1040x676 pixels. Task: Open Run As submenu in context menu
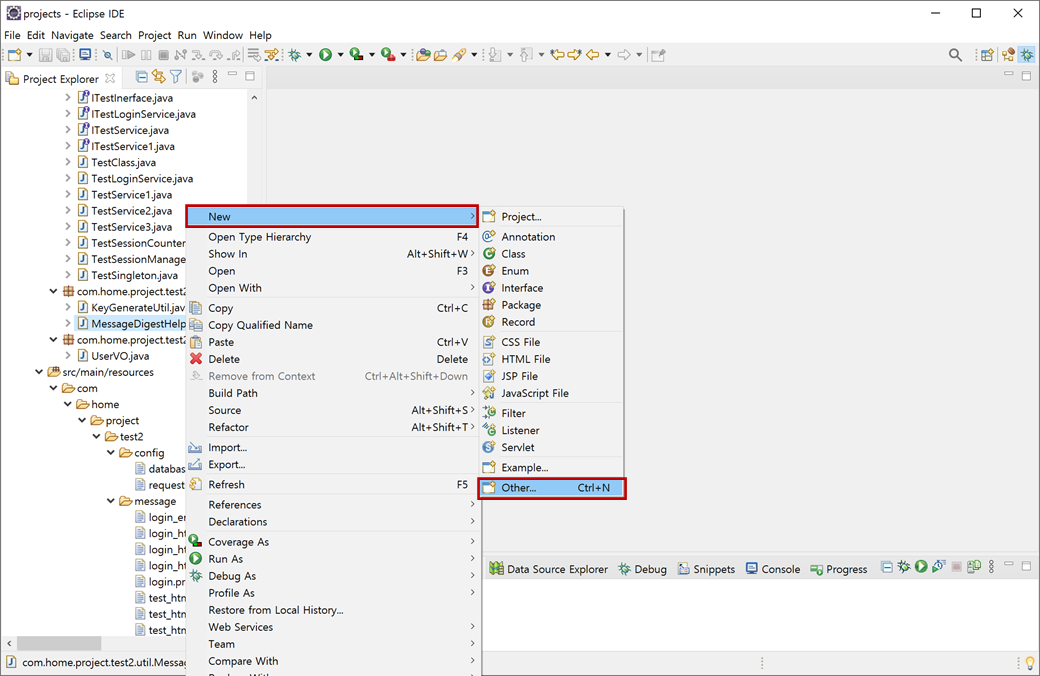[332, 559]
